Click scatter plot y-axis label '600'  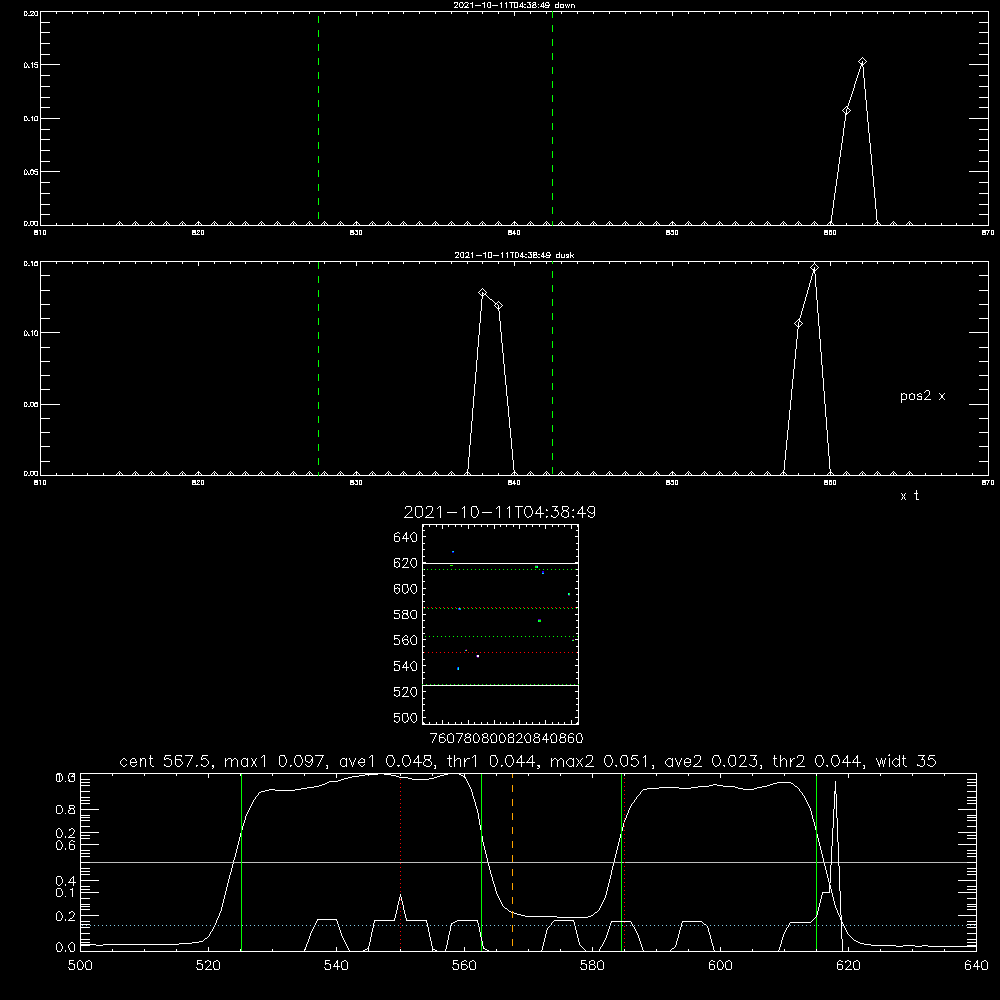click(406, 589)
